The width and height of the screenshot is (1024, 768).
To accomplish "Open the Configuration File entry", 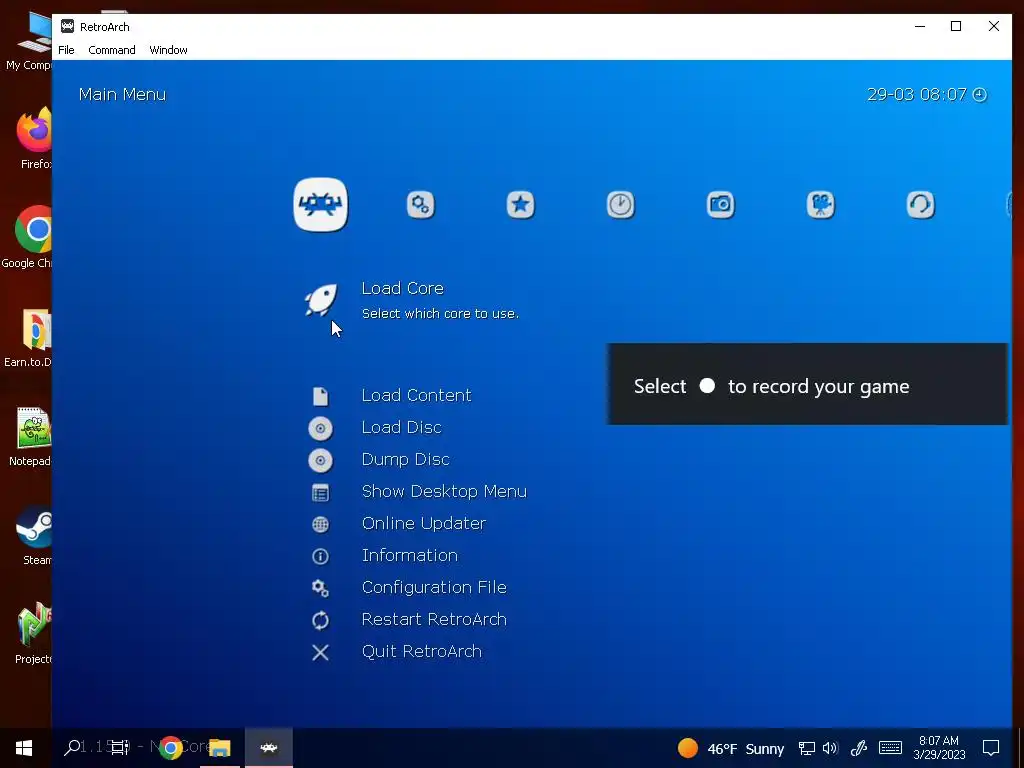I will (x=434, y=587).
